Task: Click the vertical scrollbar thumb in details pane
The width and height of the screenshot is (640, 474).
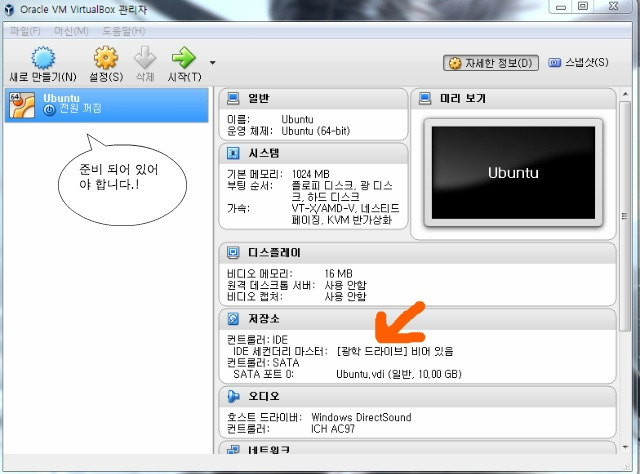Action: pyautogui.click(x=625, y=216)
